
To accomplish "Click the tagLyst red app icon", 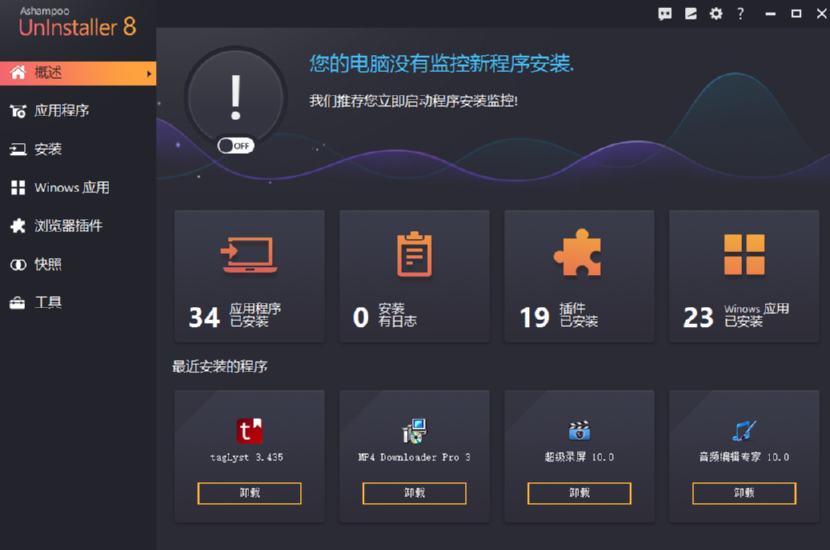I will point(249,430).
